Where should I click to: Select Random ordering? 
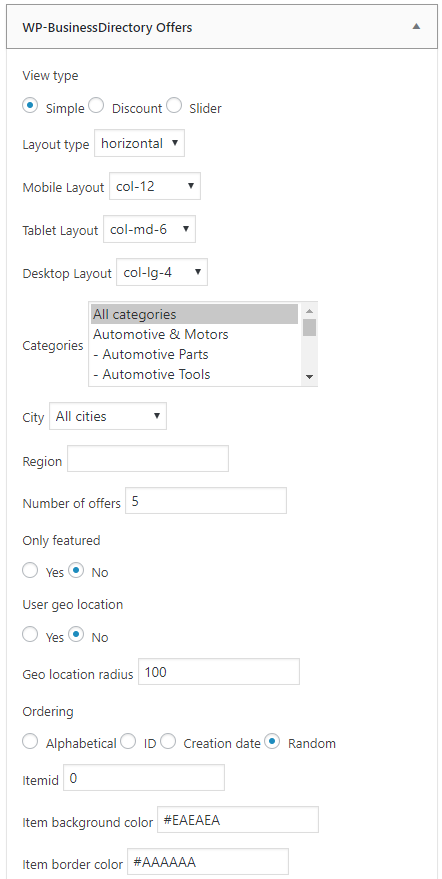[273, 741]
